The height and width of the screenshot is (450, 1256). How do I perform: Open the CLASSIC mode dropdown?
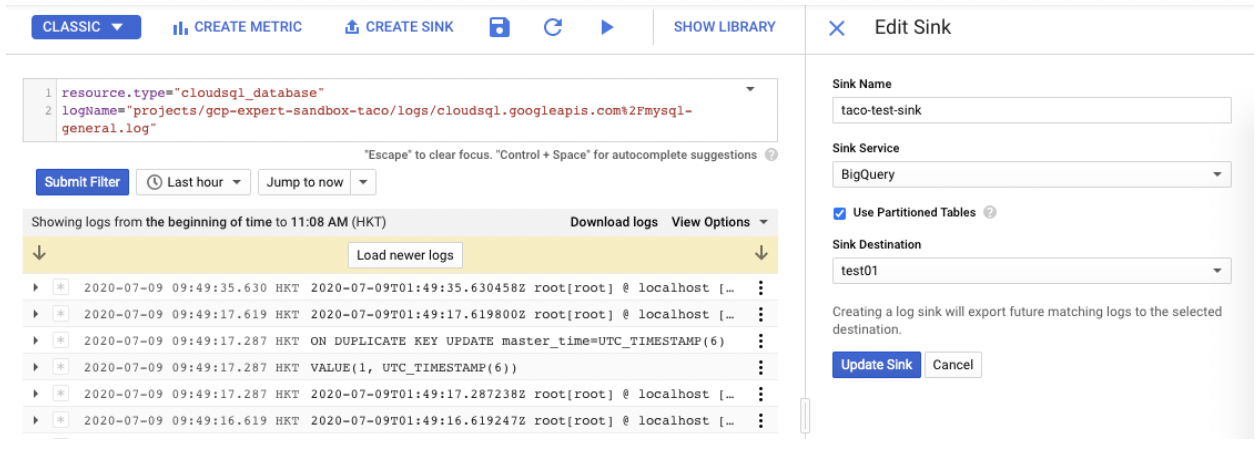[86, 27]
